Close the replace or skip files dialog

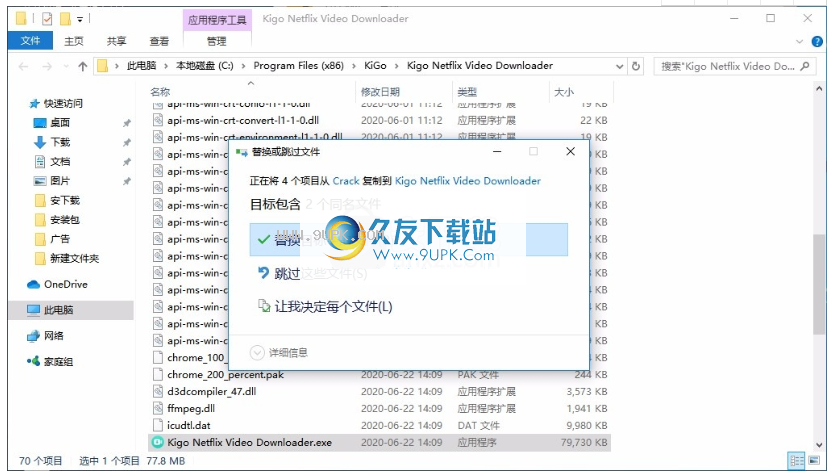[570, 152]
